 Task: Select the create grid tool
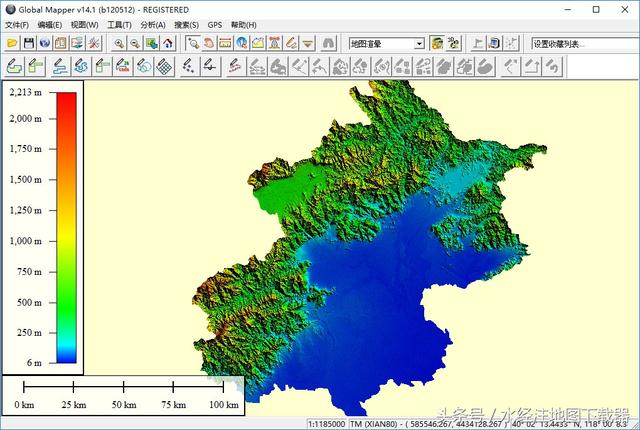click(164, 66)
